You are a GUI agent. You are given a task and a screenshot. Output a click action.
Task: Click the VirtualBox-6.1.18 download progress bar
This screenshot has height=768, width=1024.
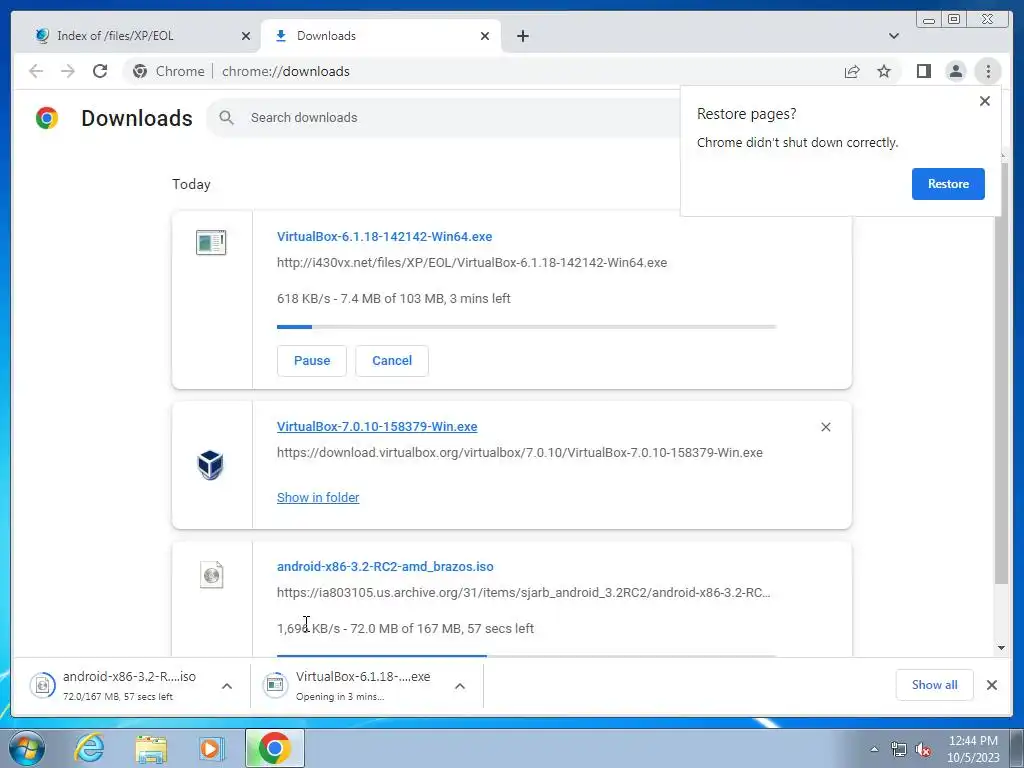click(x=526, y=327)
